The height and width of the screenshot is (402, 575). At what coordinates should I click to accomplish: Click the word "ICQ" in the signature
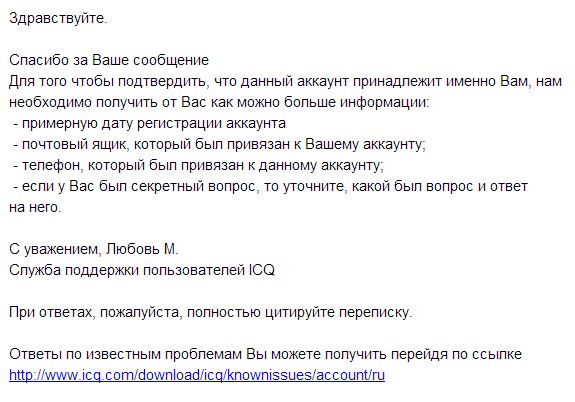pyautogui.click(x=262, y=270)
